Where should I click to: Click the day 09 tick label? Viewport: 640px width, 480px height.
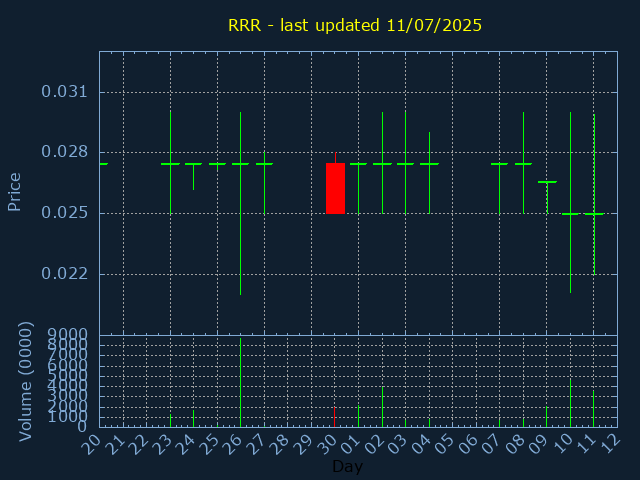pos(538,444)
